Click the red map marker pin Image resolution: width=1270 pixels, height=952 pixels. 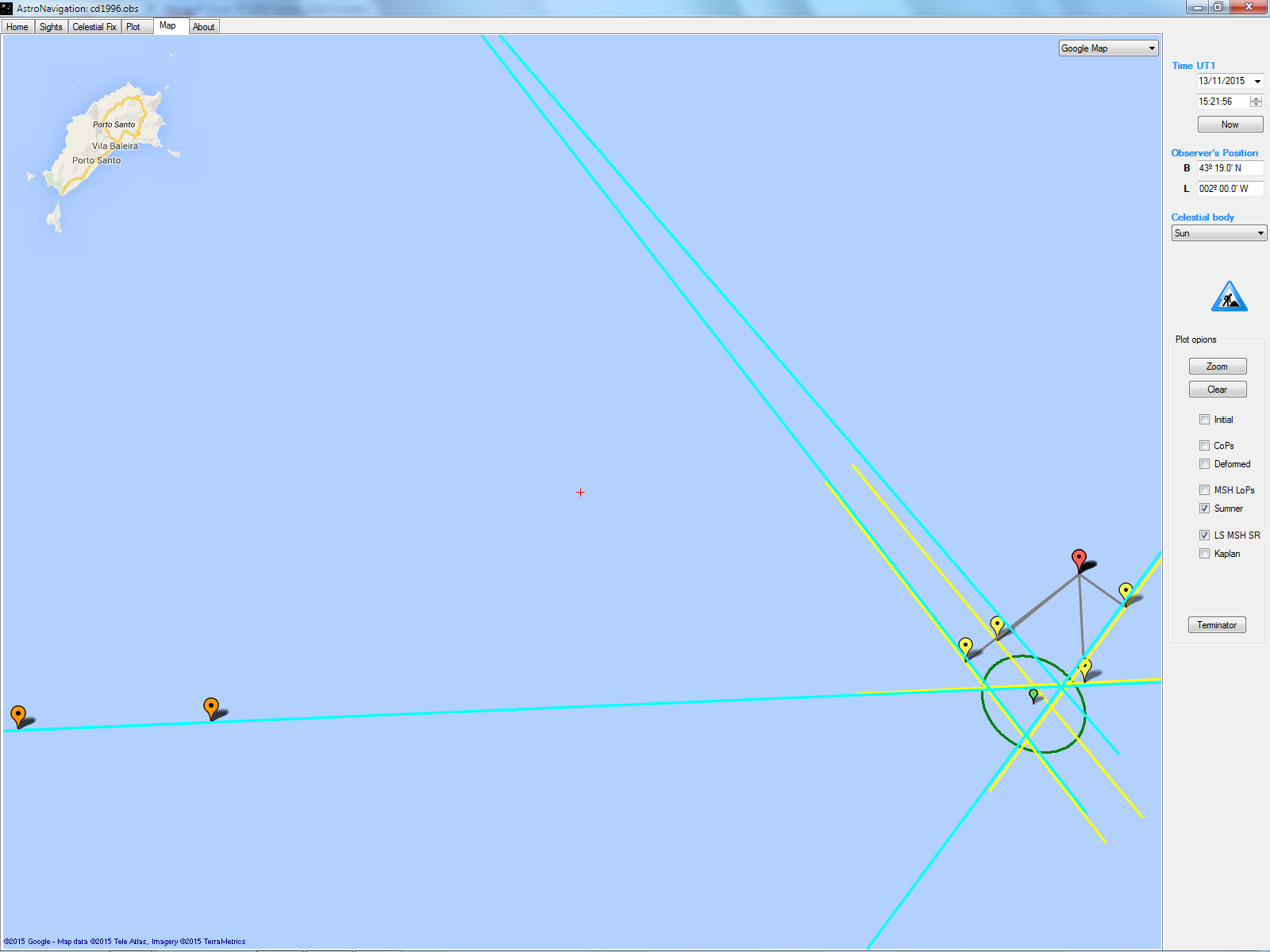pos(1079,559)
